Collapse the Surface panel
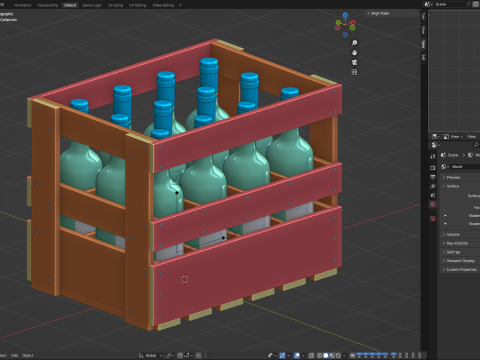 point(460,186)
